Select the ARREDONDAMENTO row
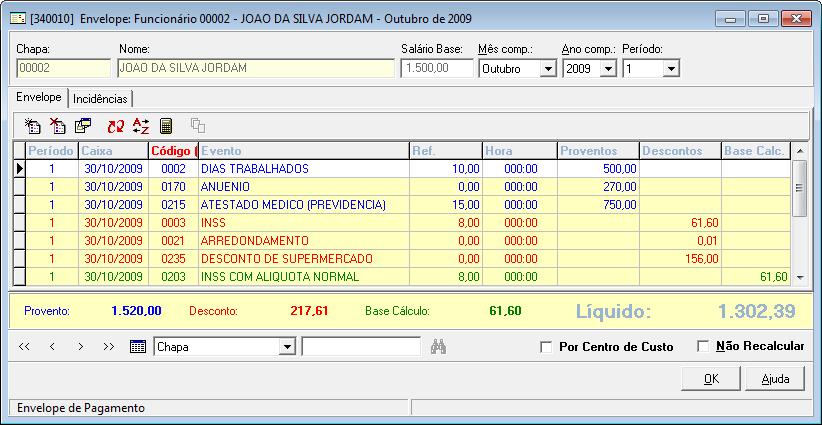 pos(401,241)
